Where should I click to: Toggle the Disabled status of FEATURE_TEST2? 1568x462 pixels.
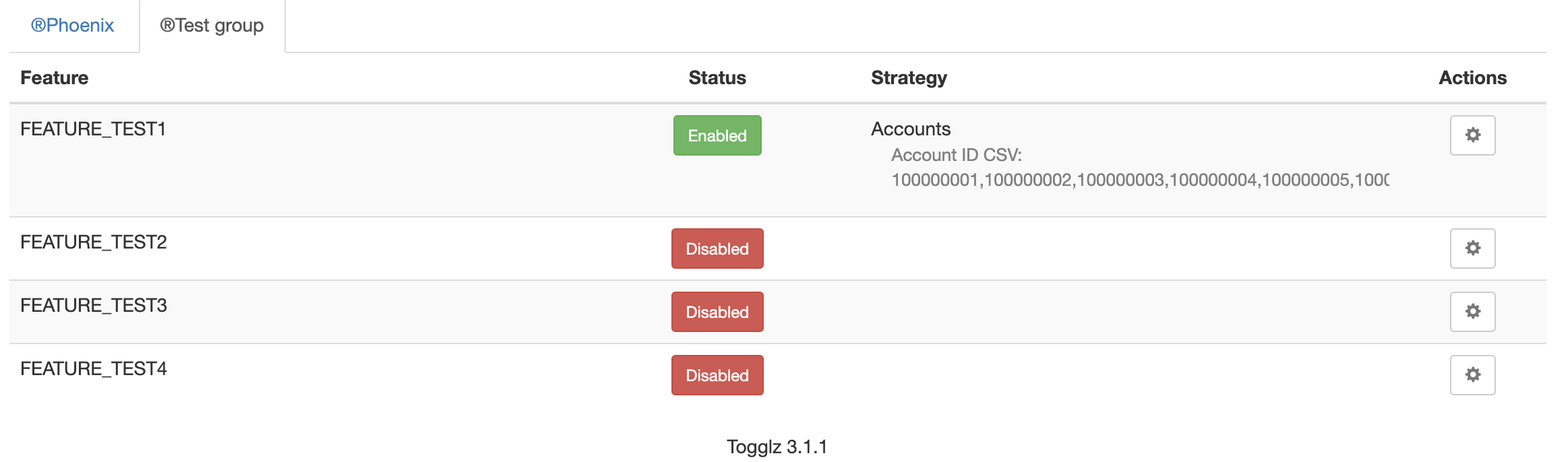[717, 248]
